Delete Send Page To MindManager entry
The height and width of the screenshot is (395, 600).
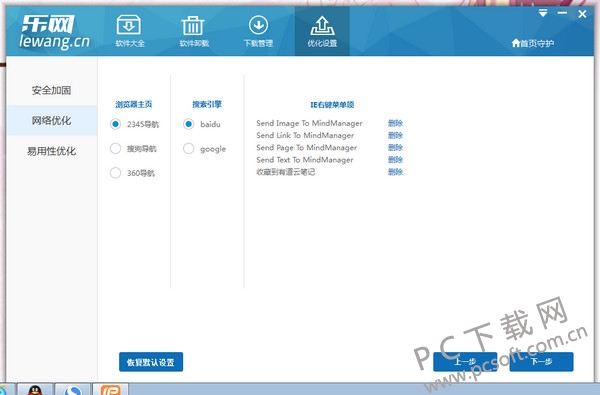point(395,148)
